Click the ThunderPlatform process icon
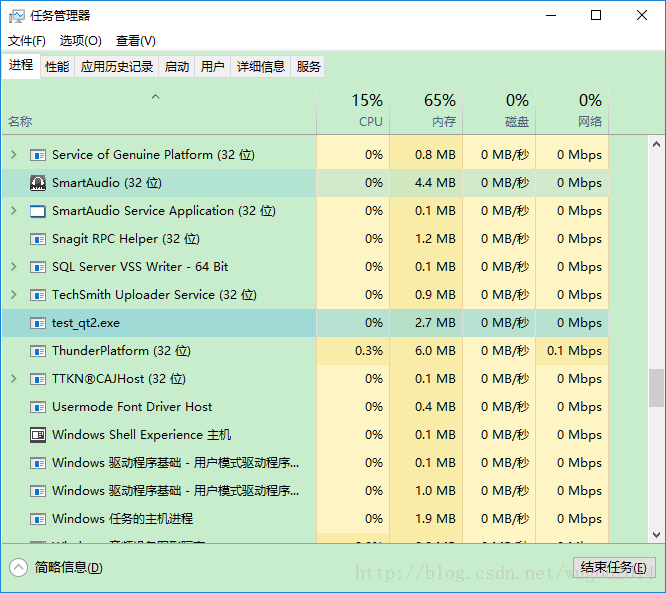 [x=38, y=351]
